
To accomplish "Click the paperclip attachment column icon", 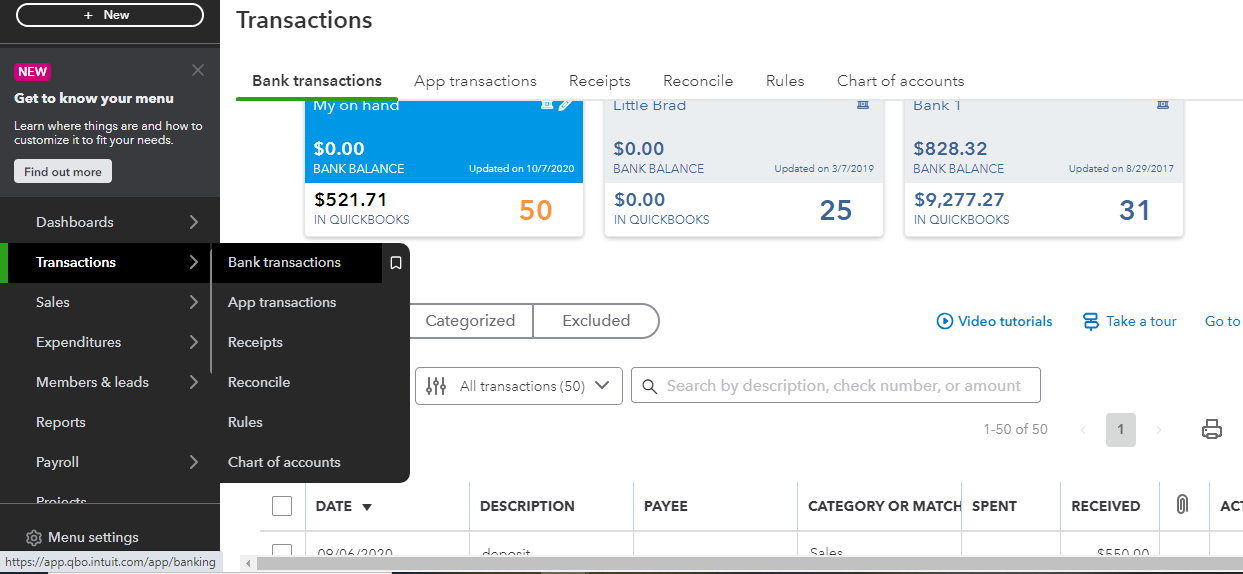I will coord(1181,505).
